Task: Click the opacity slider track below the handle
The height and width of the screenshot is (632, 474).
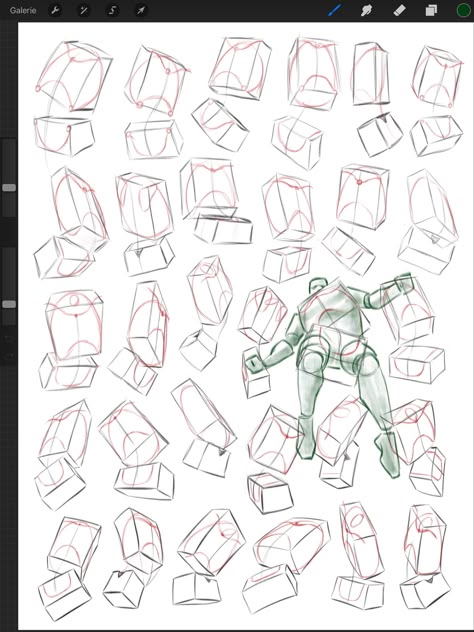Action: tap(9, 316)
